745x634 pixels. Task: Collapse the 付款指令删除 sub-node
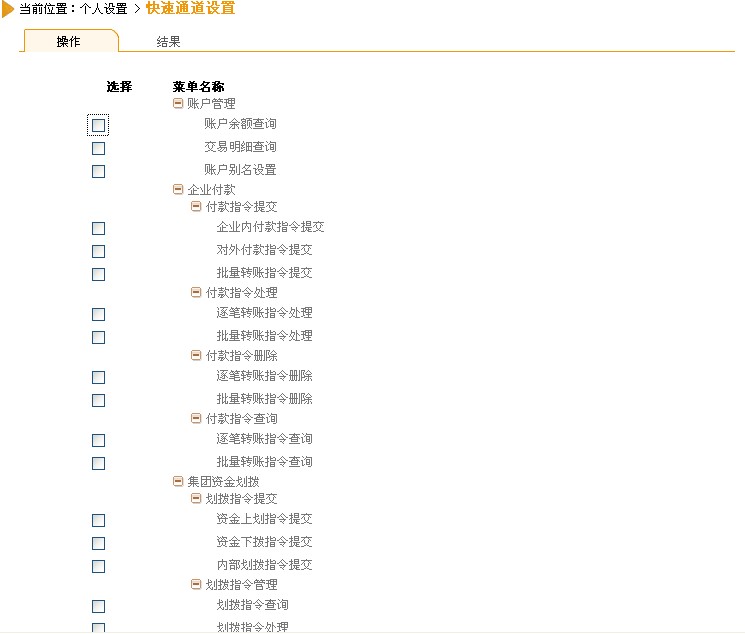196,355
